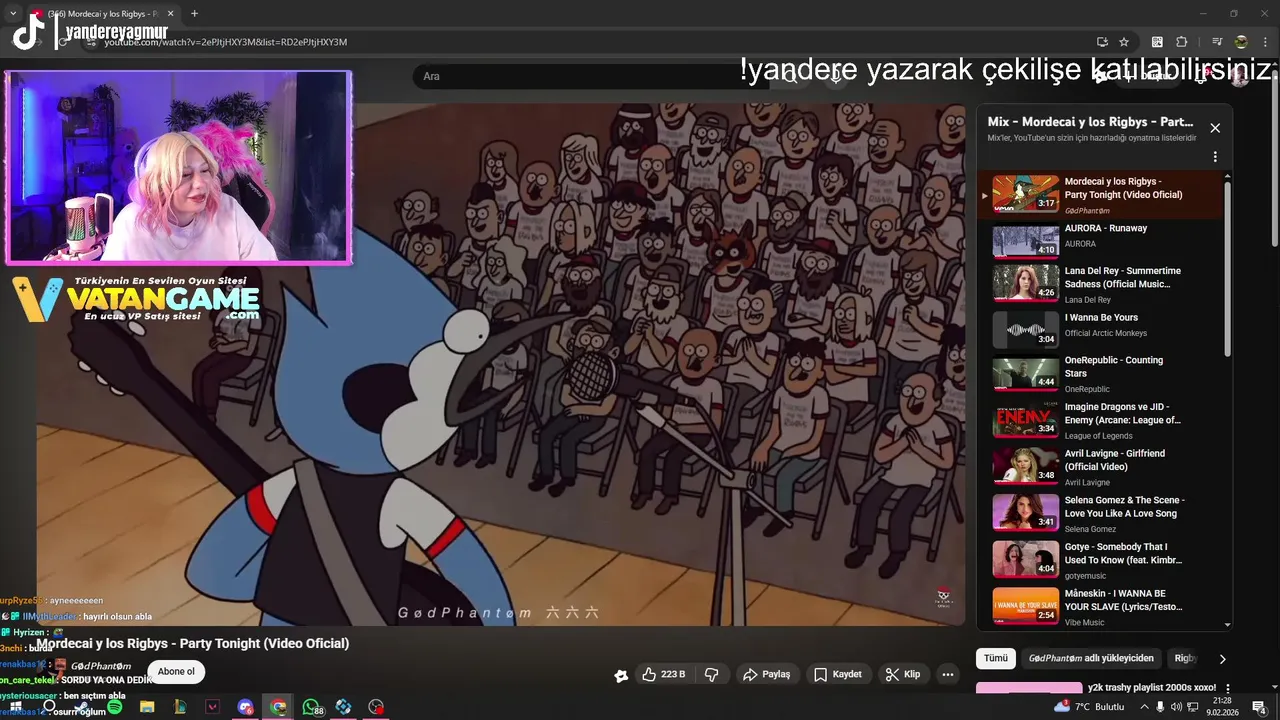Screen dimensions: 1280x720
Task: Open File Explorer from taskbar
Action: point(147,707)
